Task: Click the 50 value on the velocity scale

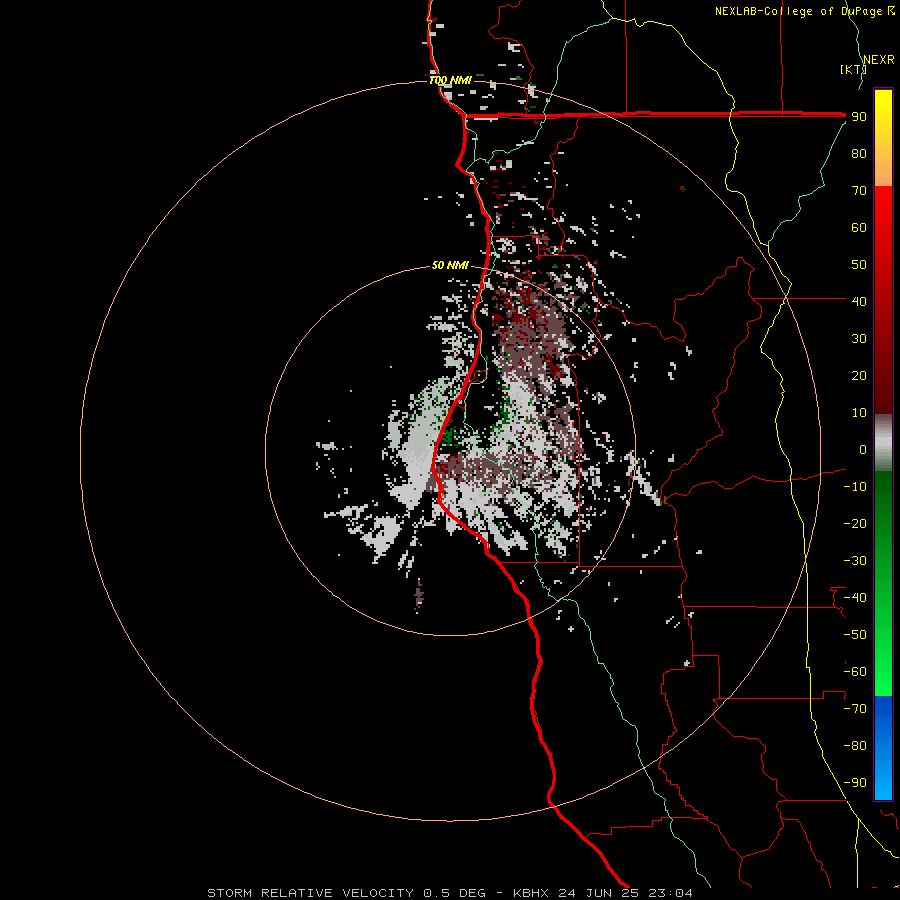Action: pos(859,265)
